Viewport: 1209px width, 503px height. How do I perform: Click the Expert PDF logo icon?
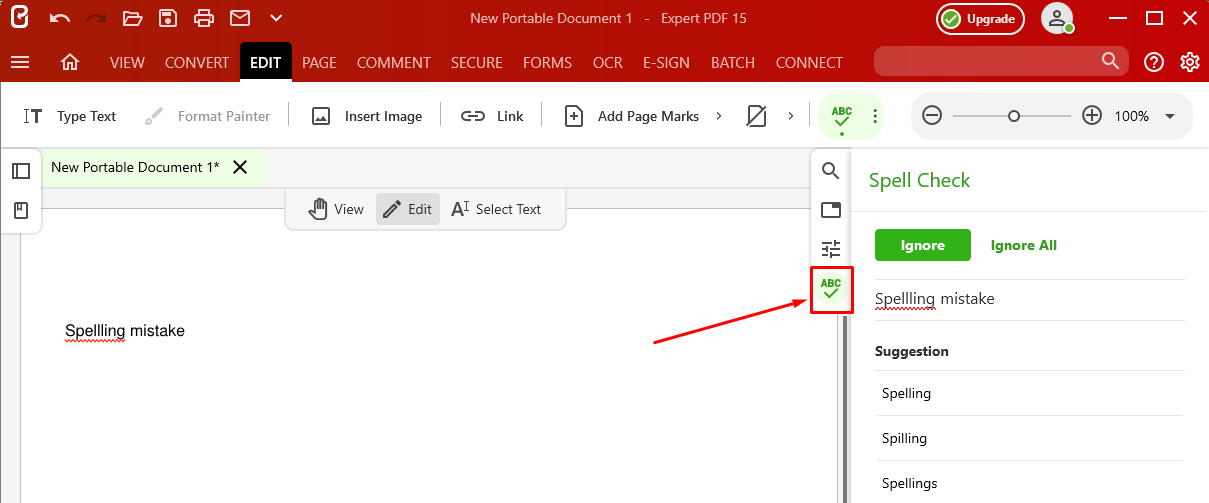point(20,18)
